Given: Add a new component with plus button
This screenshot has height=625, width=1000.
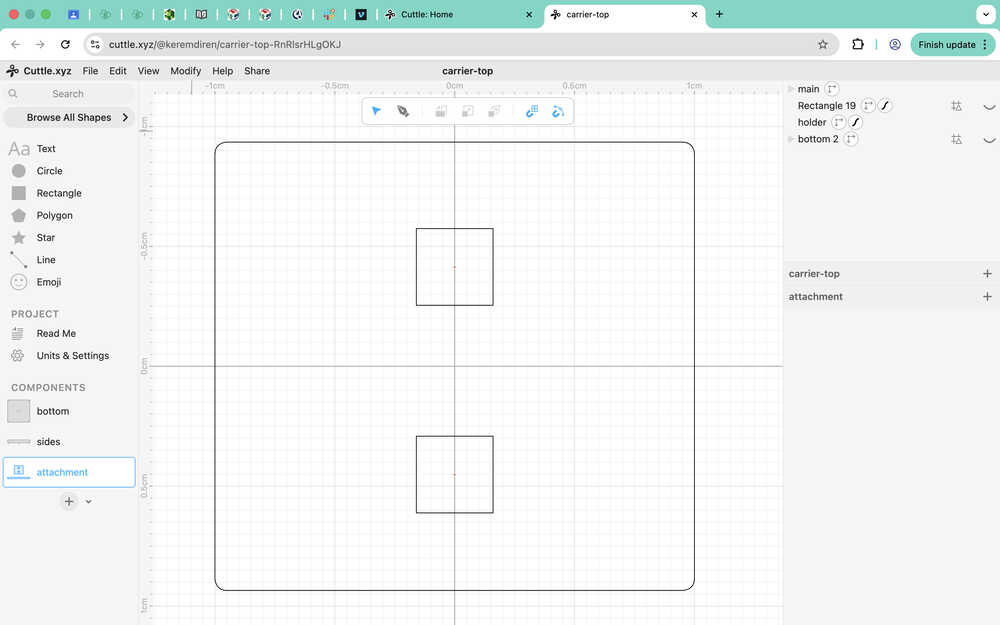Looking at the screenshot, I should coord(69,501).
